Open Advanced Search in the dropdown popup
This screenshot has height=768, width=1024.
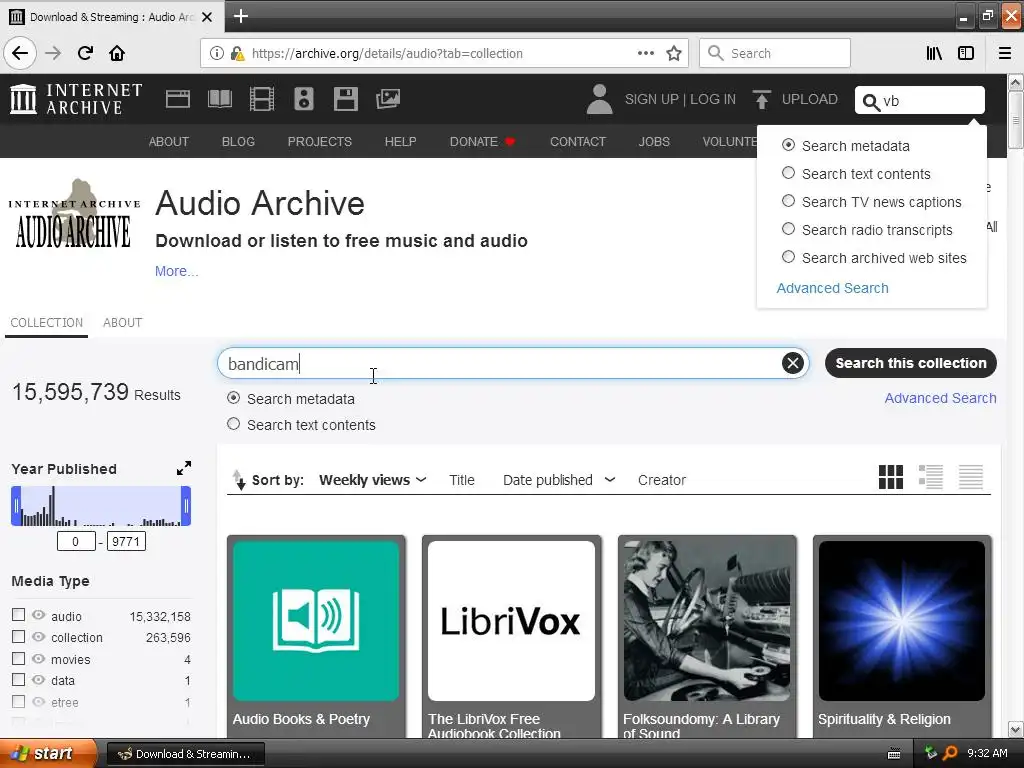(832, 288)
